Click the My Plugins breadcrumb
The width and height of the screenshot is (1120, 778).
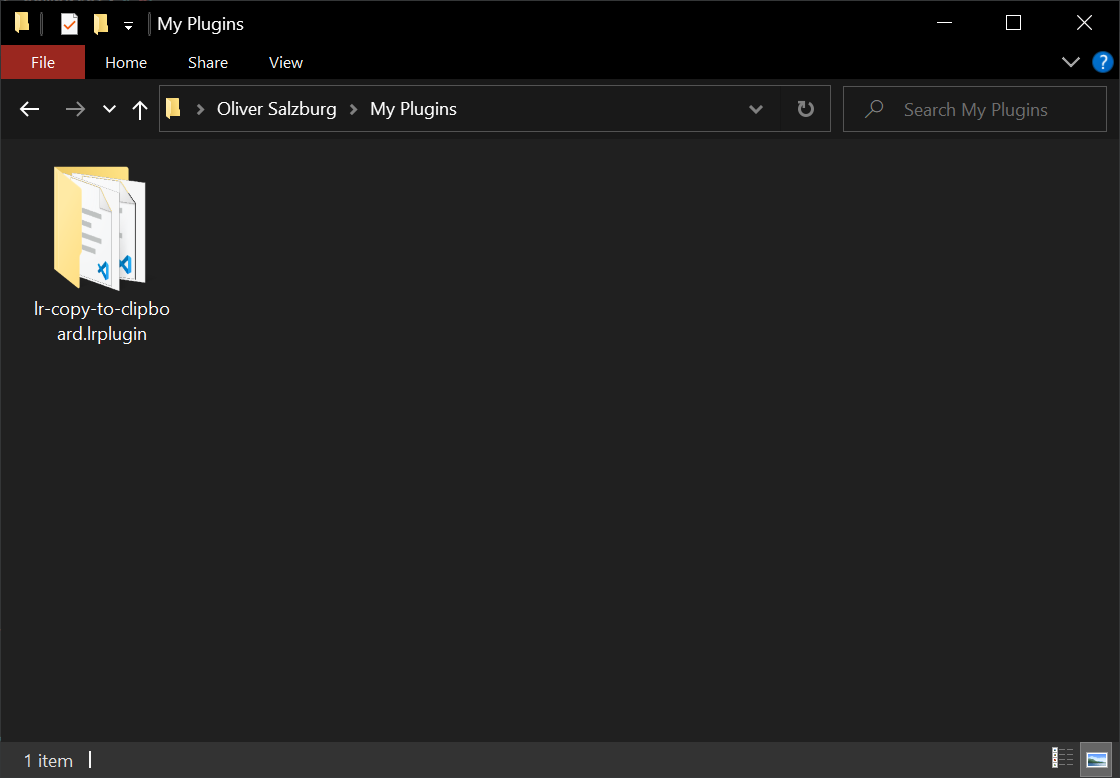point(413,109)
